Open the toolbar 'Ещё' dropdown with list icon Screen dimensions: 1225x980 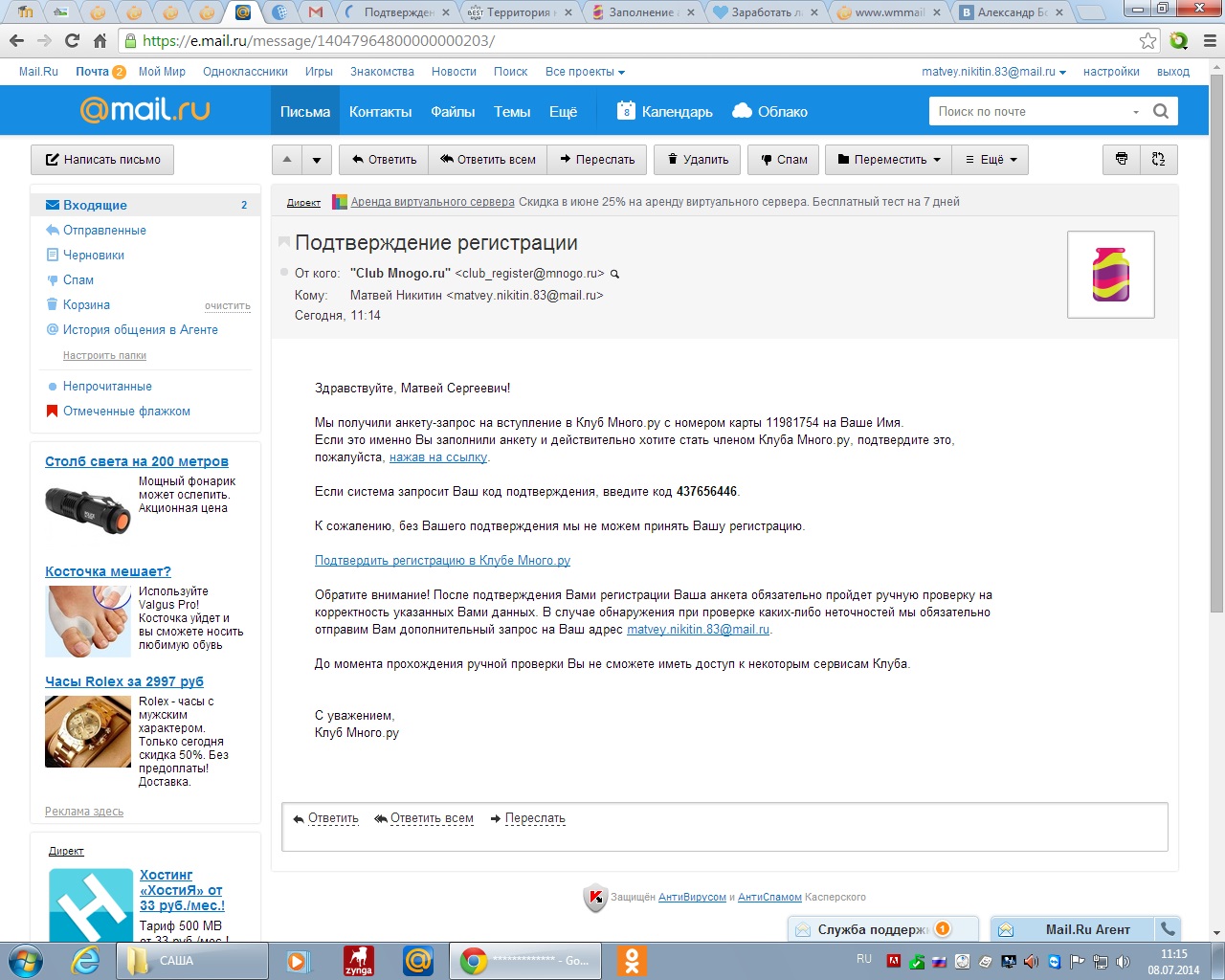pos(991,159)
